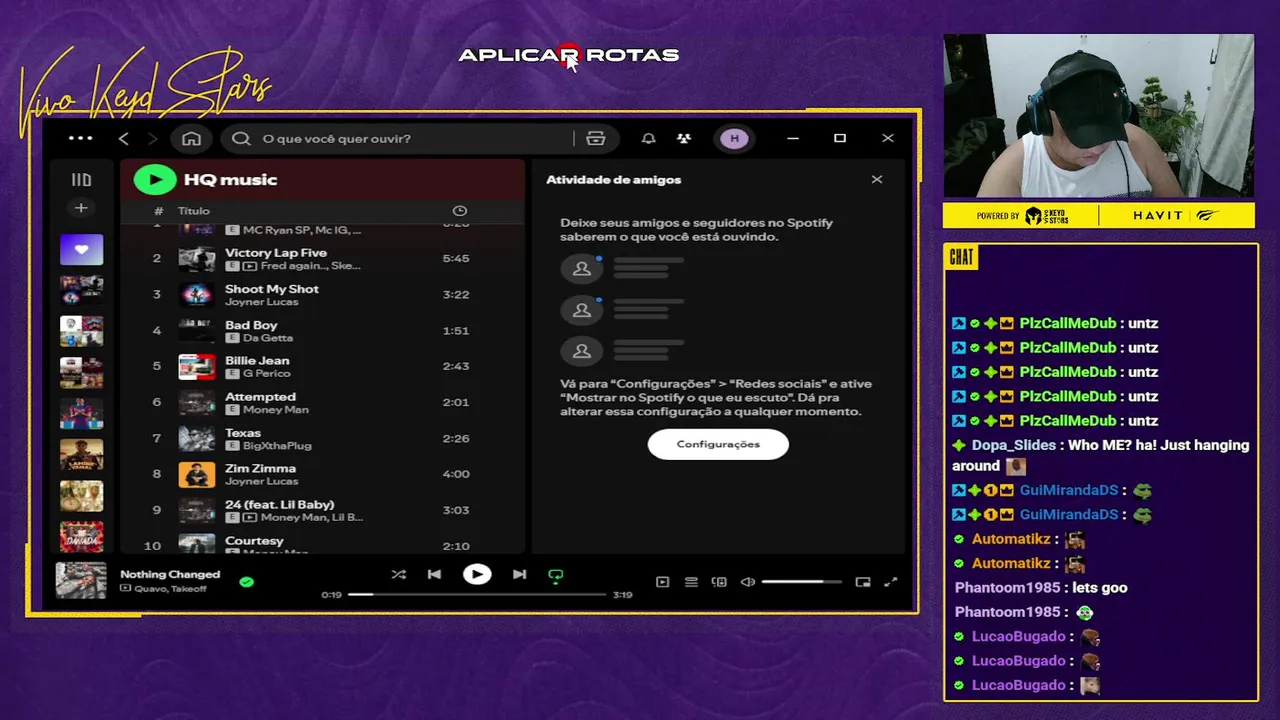Screen dimensions: 1280x720
Task: Skip to the previous track
Action: pyautogui.click(x=434, y=574)
